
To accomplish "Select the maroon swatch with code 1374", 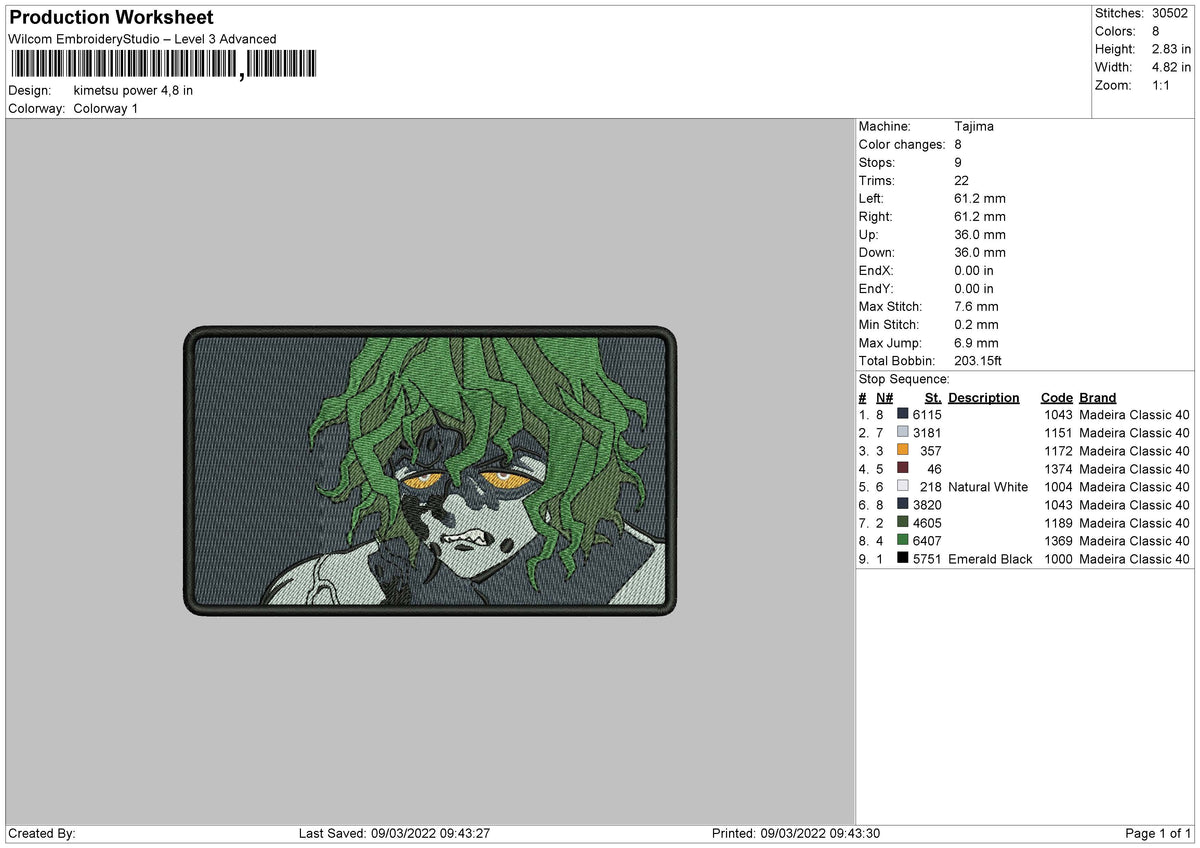I will (x=903, y=468).
